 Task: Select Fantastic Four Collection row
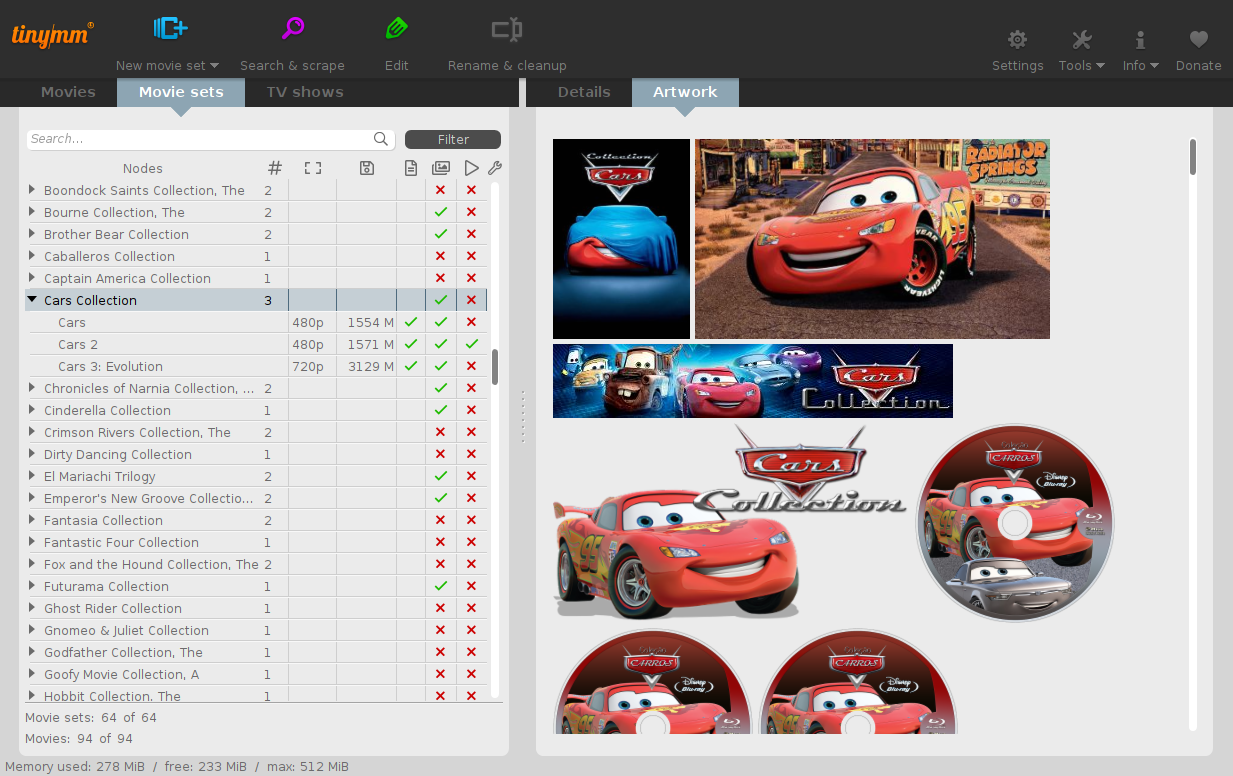click(x=256, y=542)
